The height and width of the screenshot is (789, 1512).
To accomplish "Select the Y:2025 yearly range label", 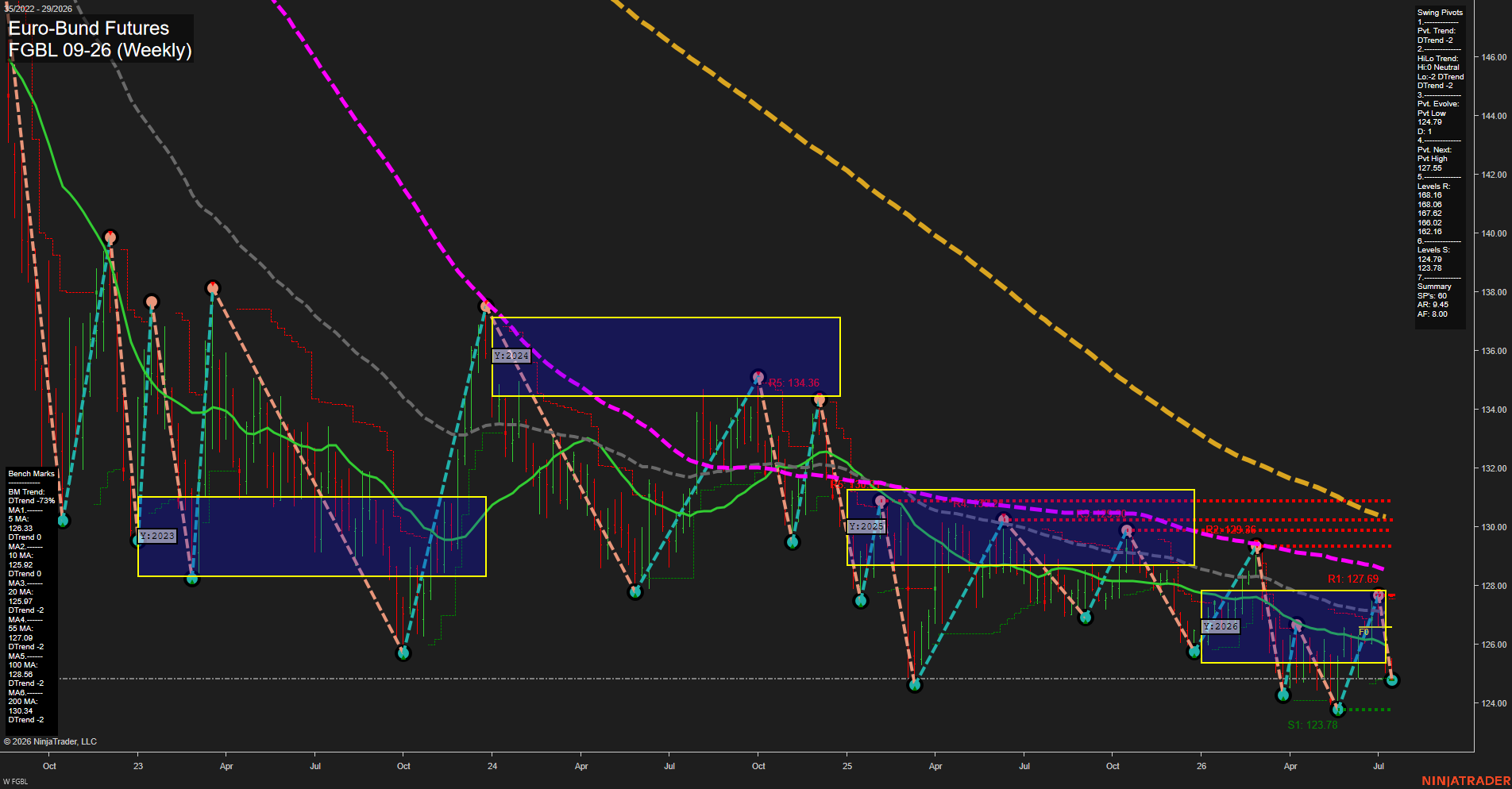I will click(x=866, y=527).
